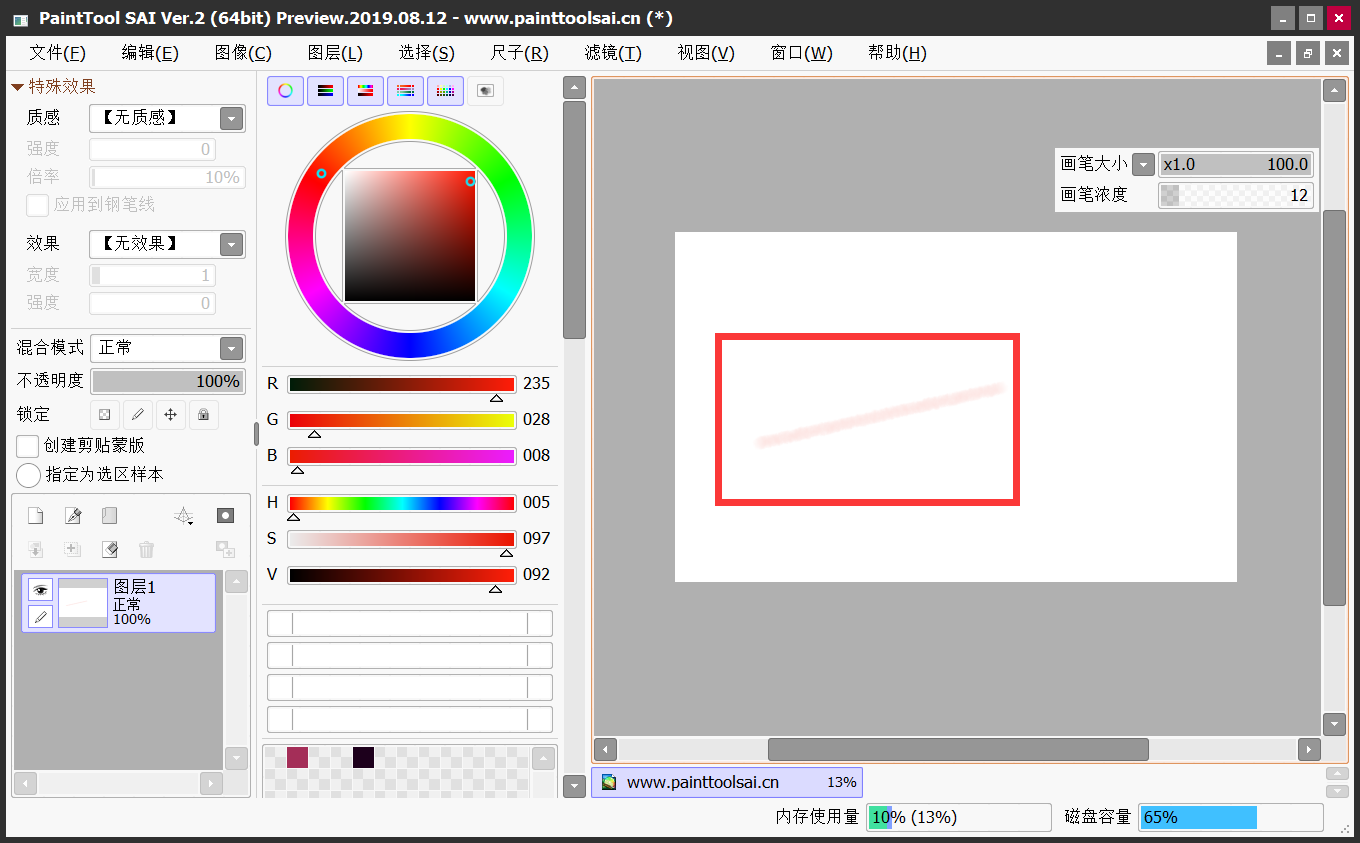Click the apply layer mask icon
The image size is (1360, 843).
coord(225,549)
